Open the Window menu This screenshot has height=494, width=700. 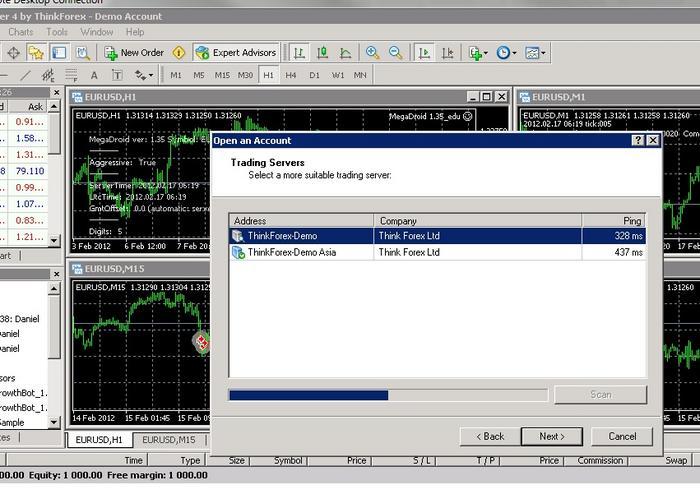tap(96, 32)
